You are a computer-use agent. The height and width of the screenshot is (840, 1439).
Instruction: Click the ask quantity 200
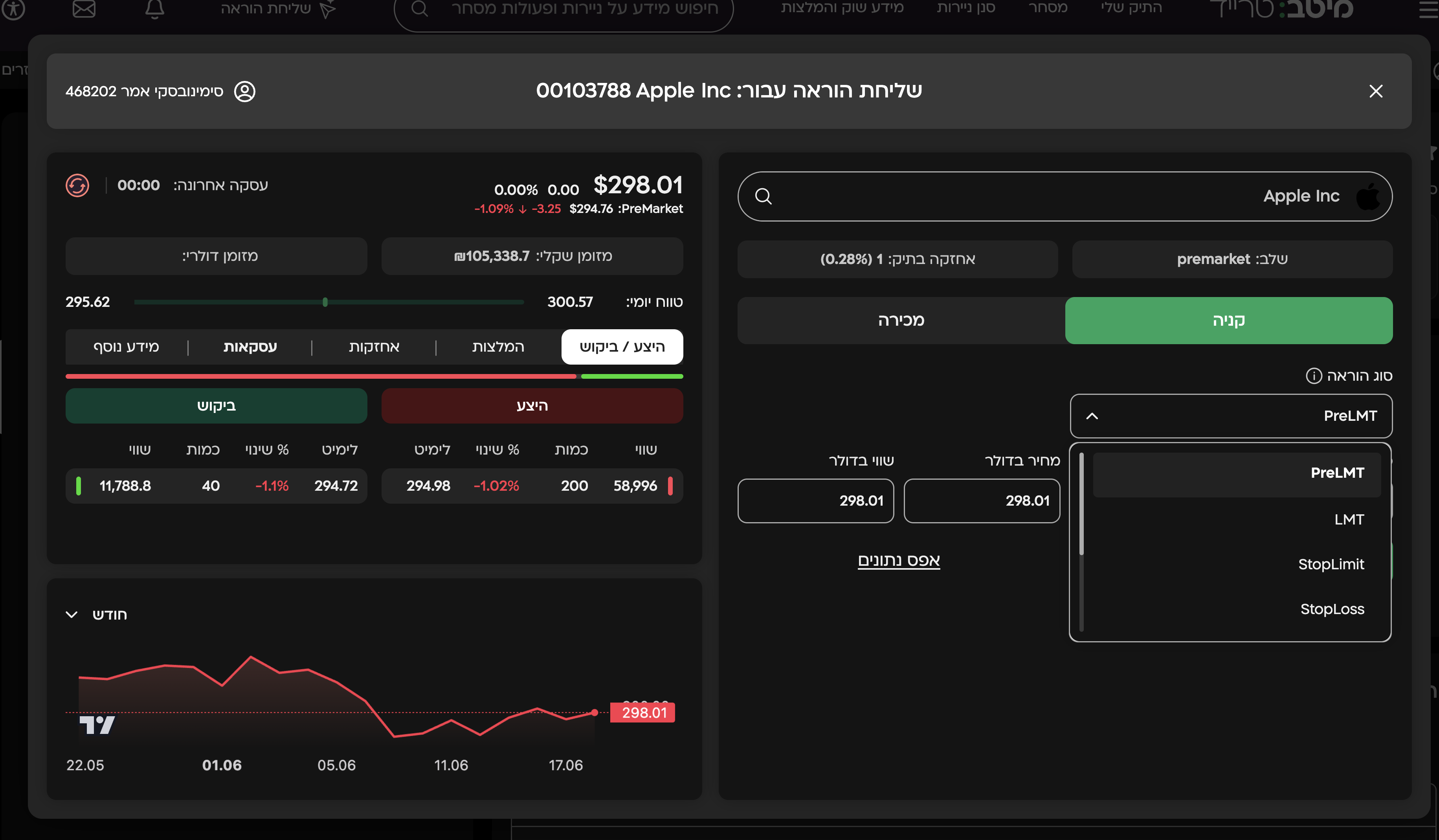click(574, 486)
